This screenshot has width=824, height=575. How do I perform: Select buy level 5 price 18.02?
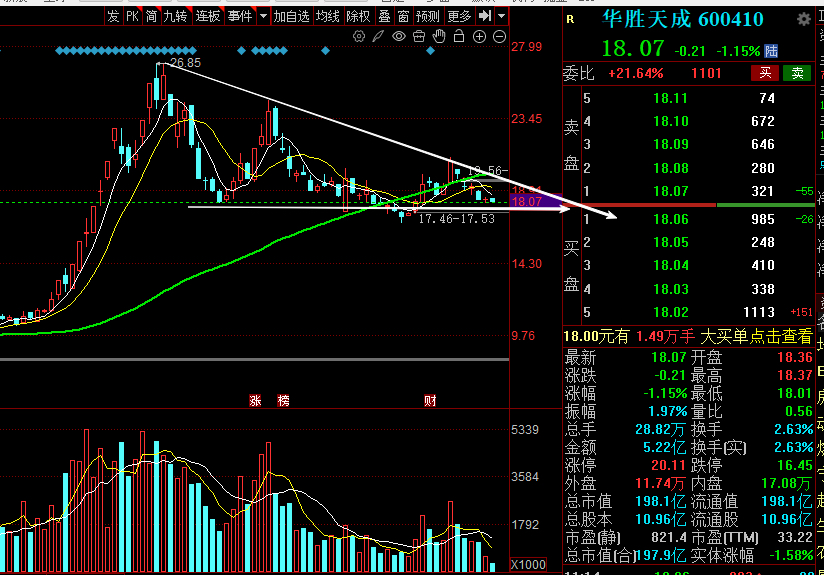670,312
